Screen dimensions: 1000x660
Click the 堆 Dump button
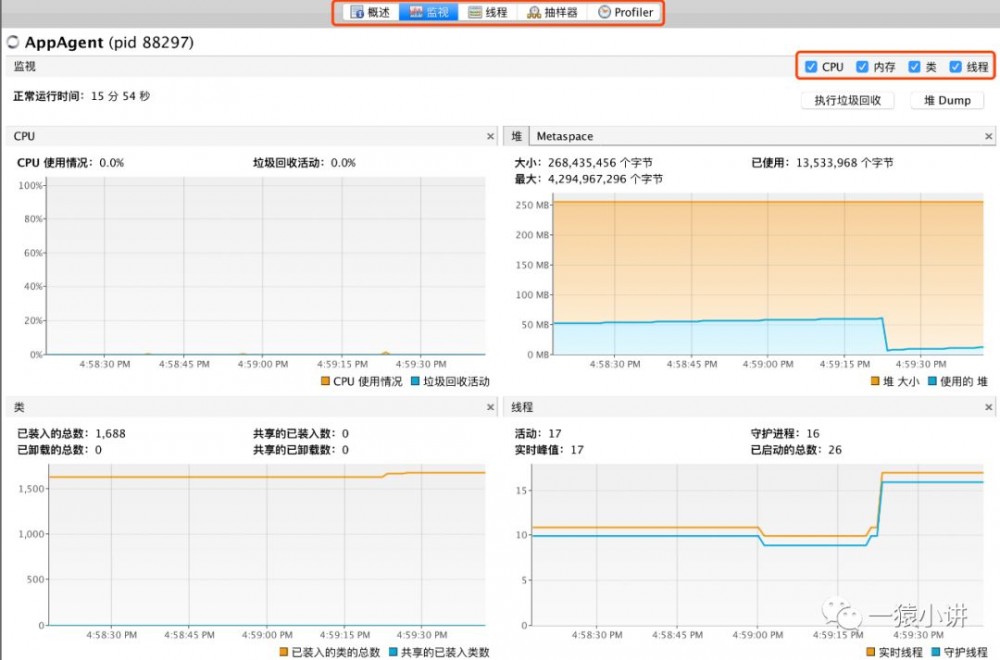(x=946, y=100)
